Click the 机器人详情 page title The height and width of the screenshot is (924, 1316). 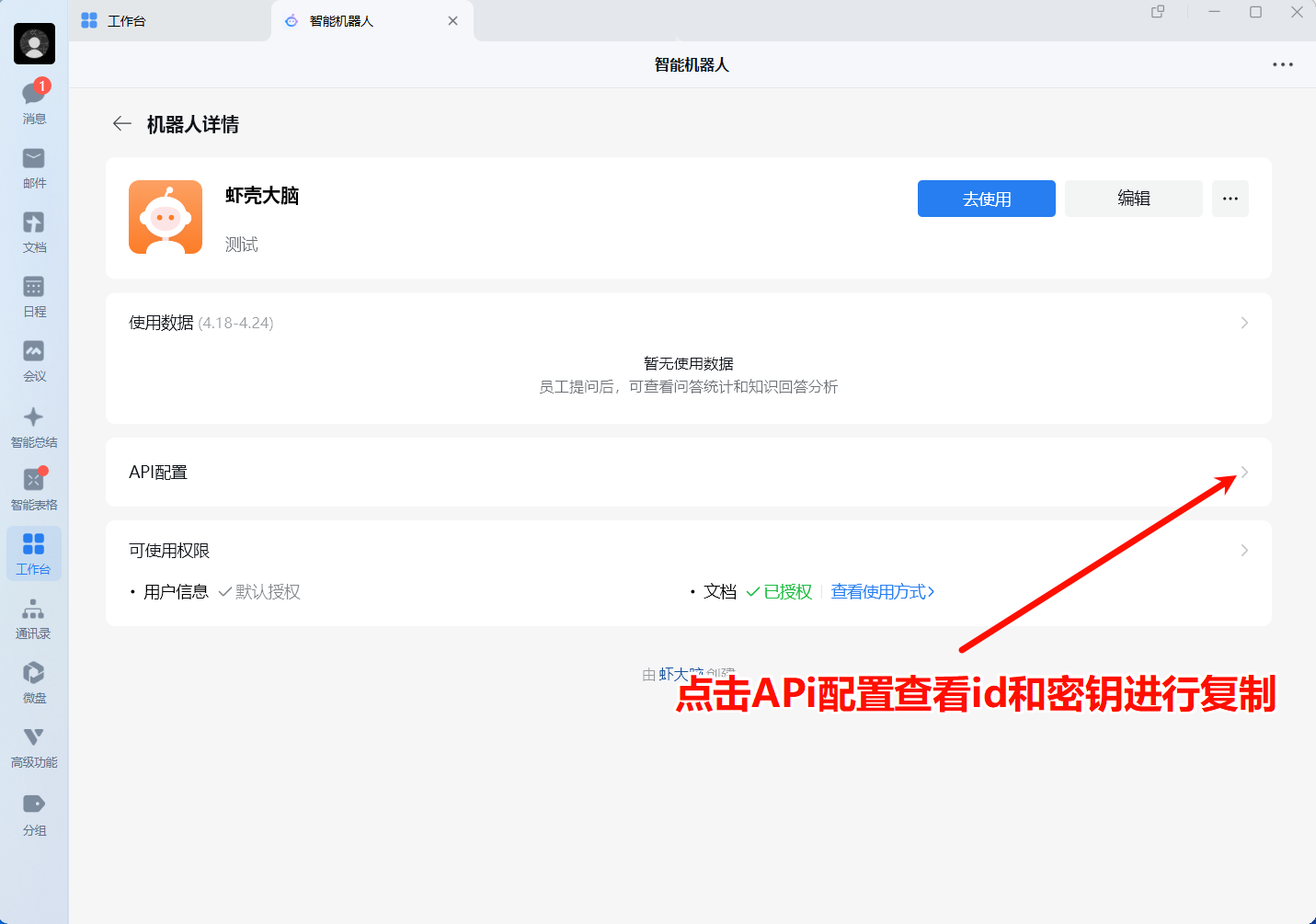point(193,124)
